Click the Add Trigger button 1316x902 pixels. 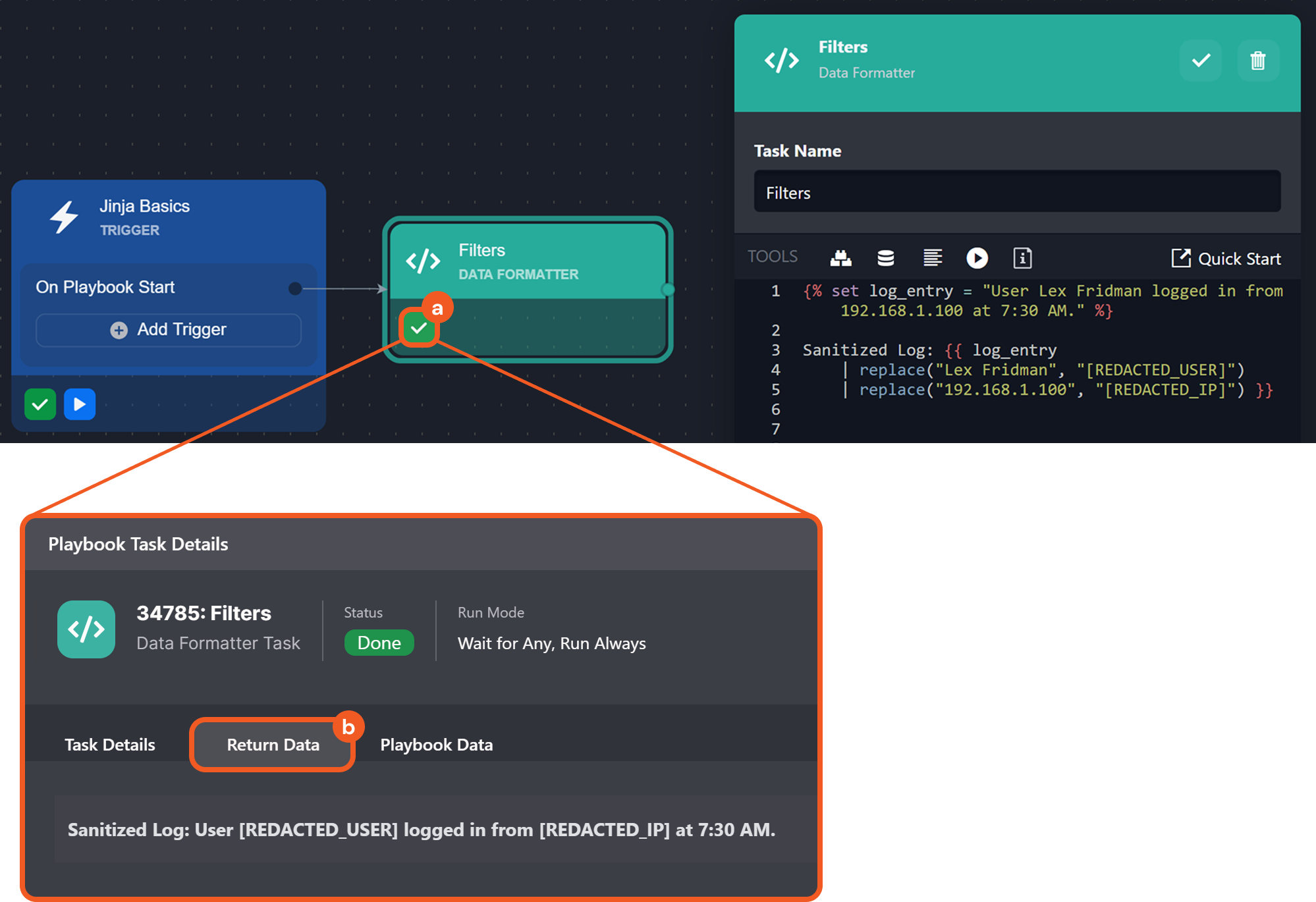click(169, 330)
